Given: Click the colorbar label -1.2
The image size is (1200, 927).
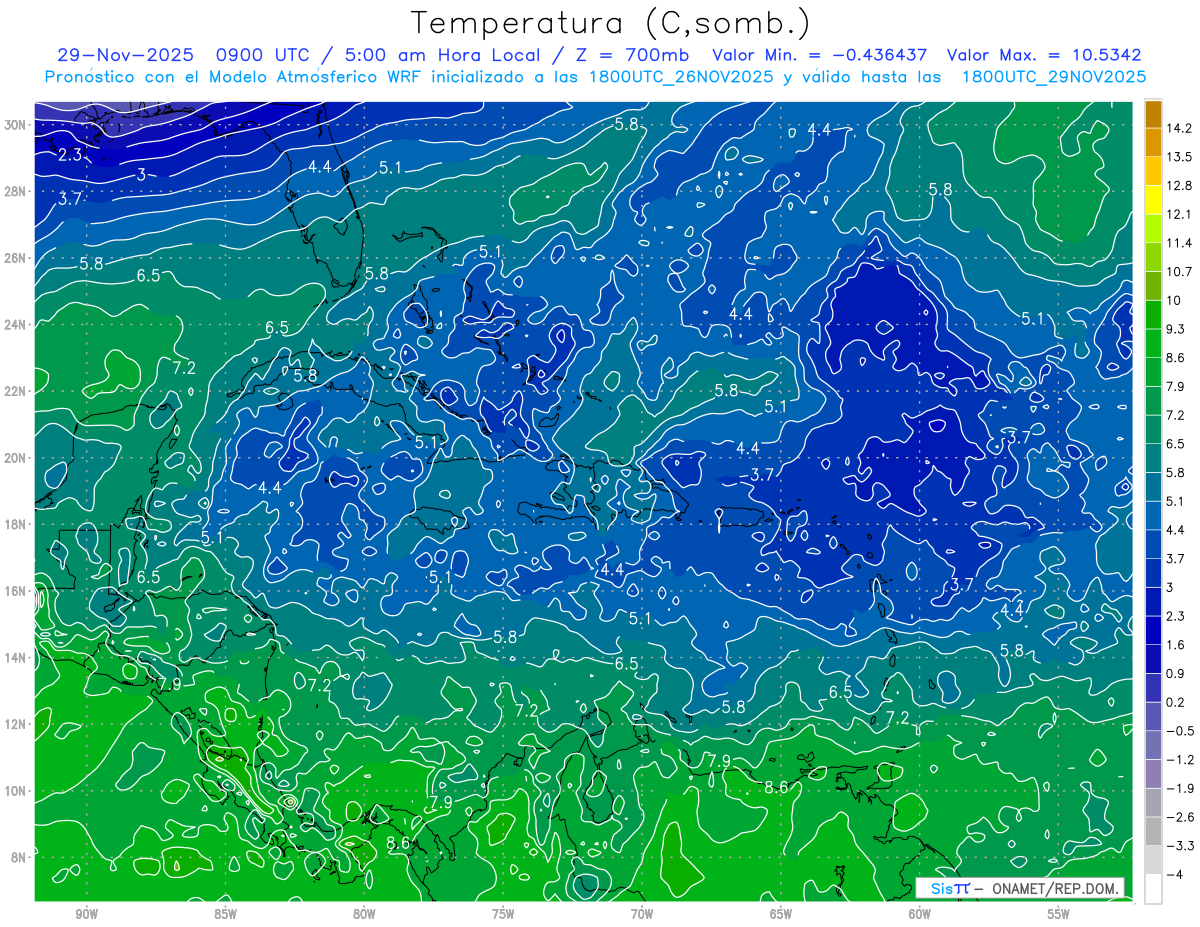Looking at the screenshot, I should (x=1180, y=760).
